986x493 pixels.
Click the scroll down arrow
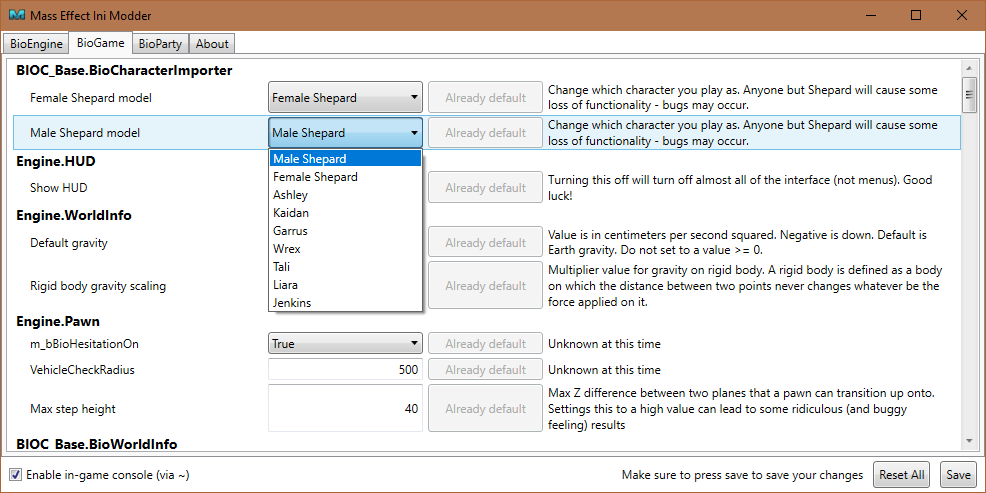[969, 443]
